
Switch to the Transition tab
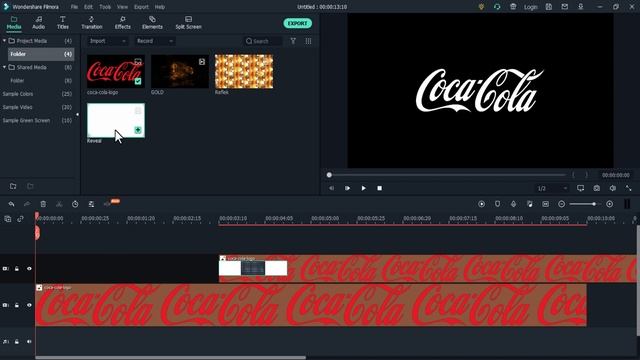[91, 23]
